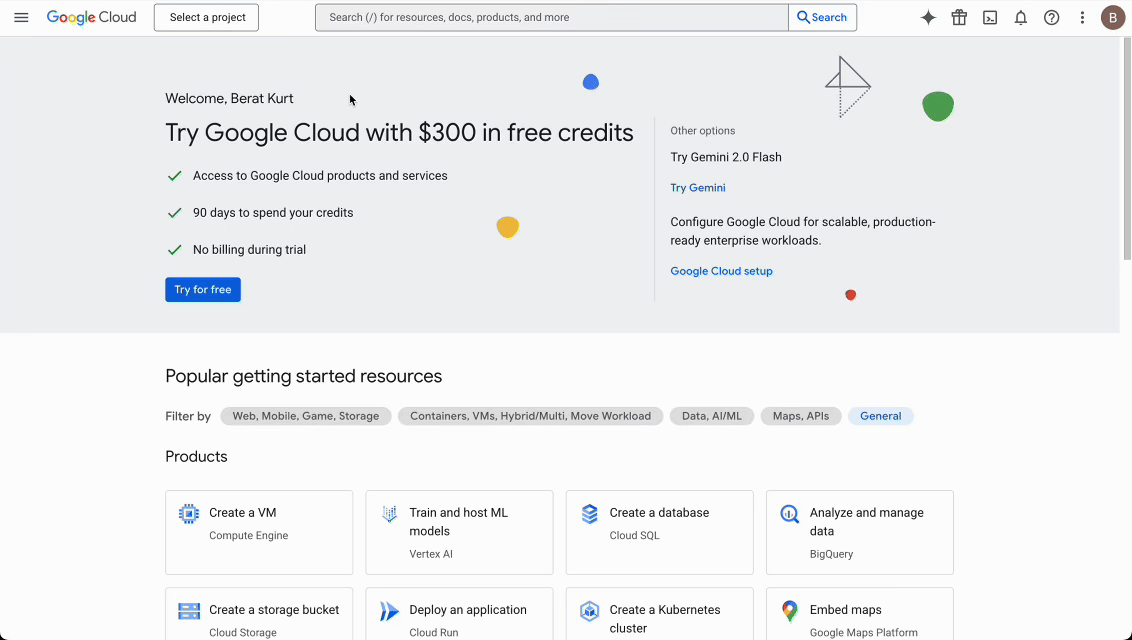Open the more options three-dot icon

(1082, 17)
